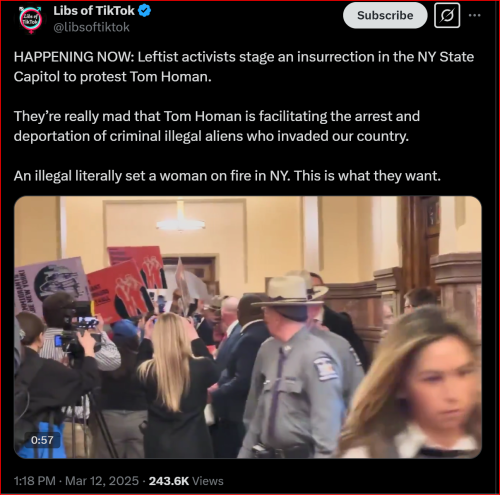Click the blonde woman filming in video
The width and height of the screenshot is (500, 495).
[173, 383]
